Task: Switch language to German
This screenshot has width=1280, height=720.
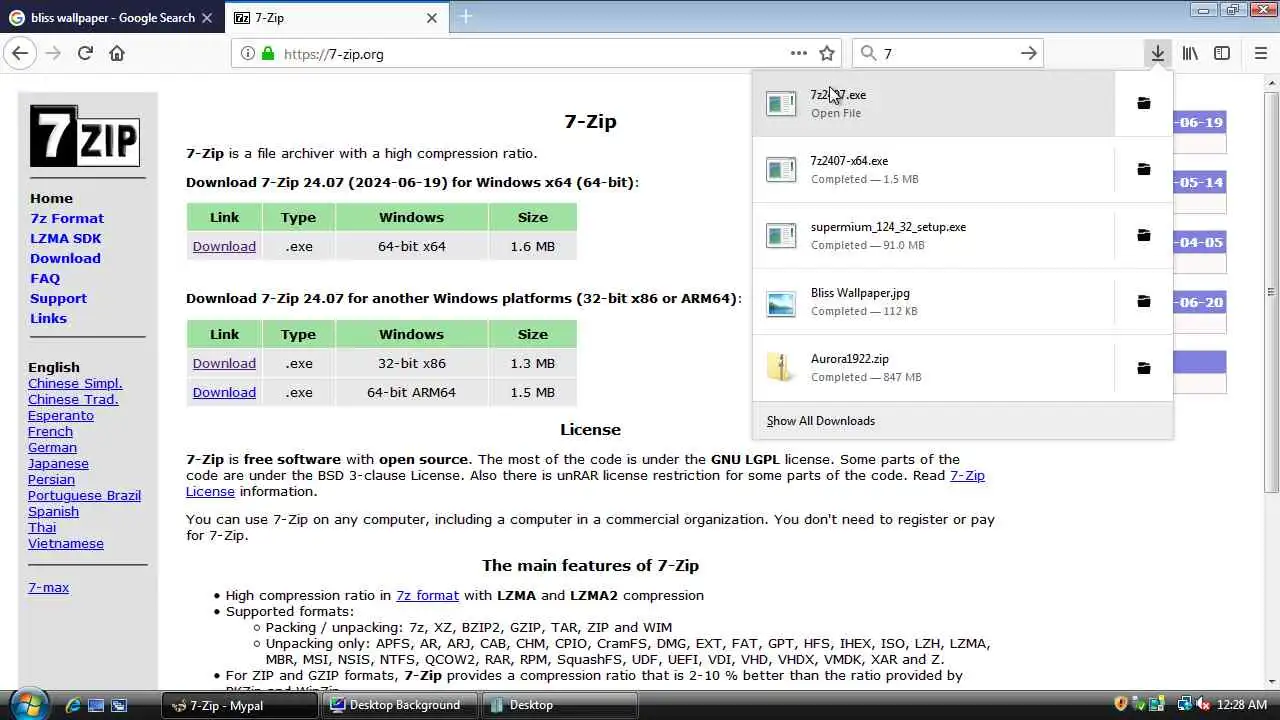Action: point(52,447)
